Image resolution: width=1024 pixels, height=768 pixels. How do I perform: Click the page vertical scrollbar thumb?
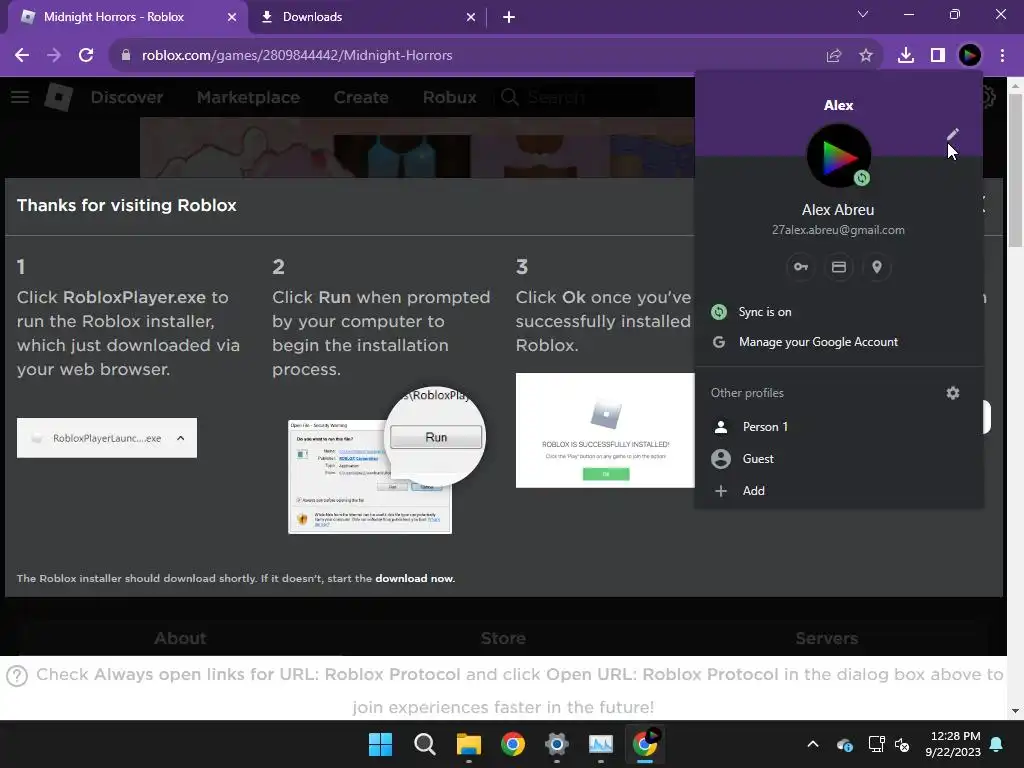click(x=1015, y=170)
